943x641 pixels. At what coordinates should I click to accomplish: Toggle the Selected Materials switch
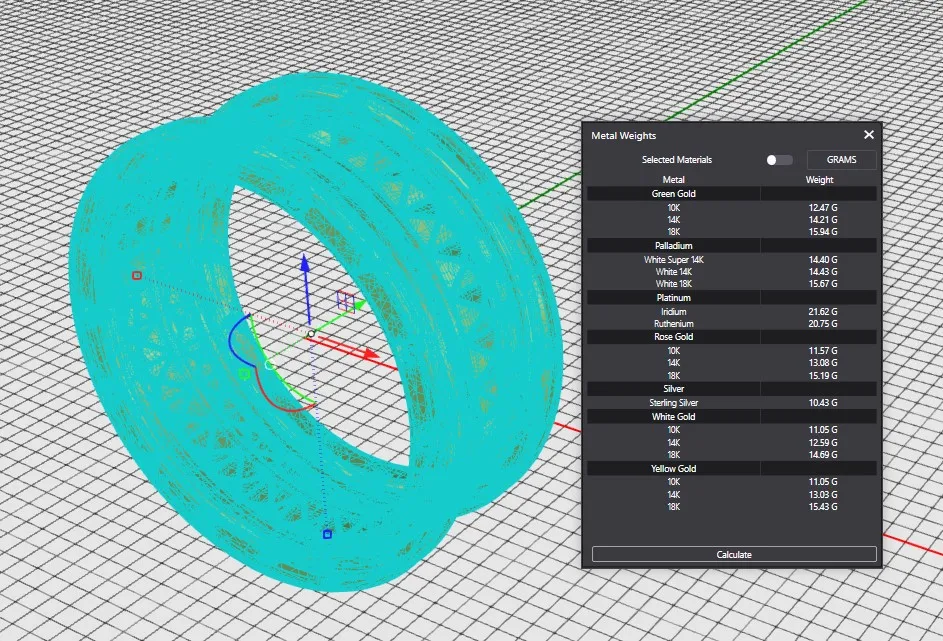(x=778, y=160)
